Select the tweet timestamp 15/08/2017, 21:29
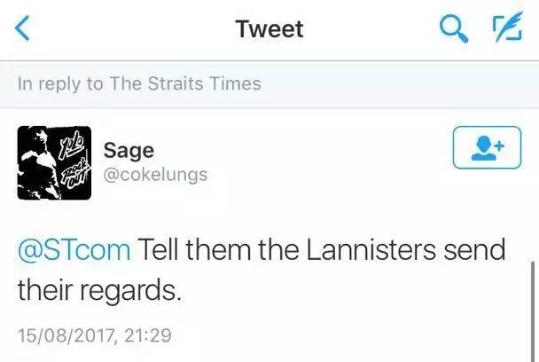539x362 pixels. (95, 336)
